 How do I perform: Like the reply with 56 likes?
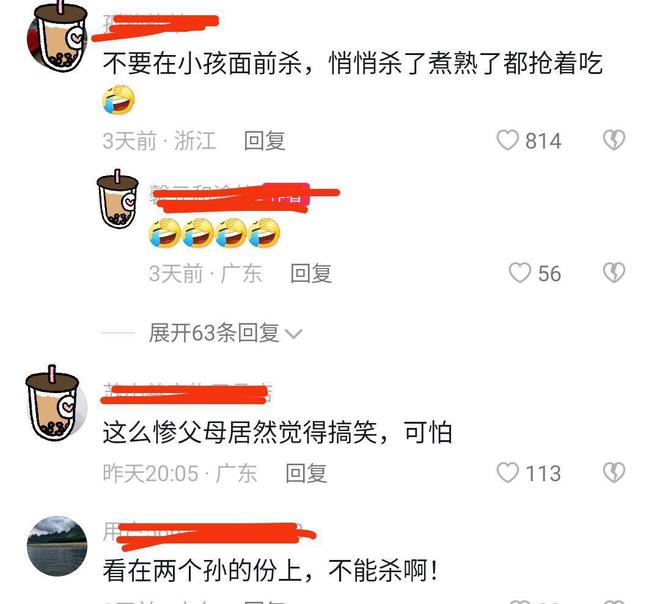[x=520, y=273]
